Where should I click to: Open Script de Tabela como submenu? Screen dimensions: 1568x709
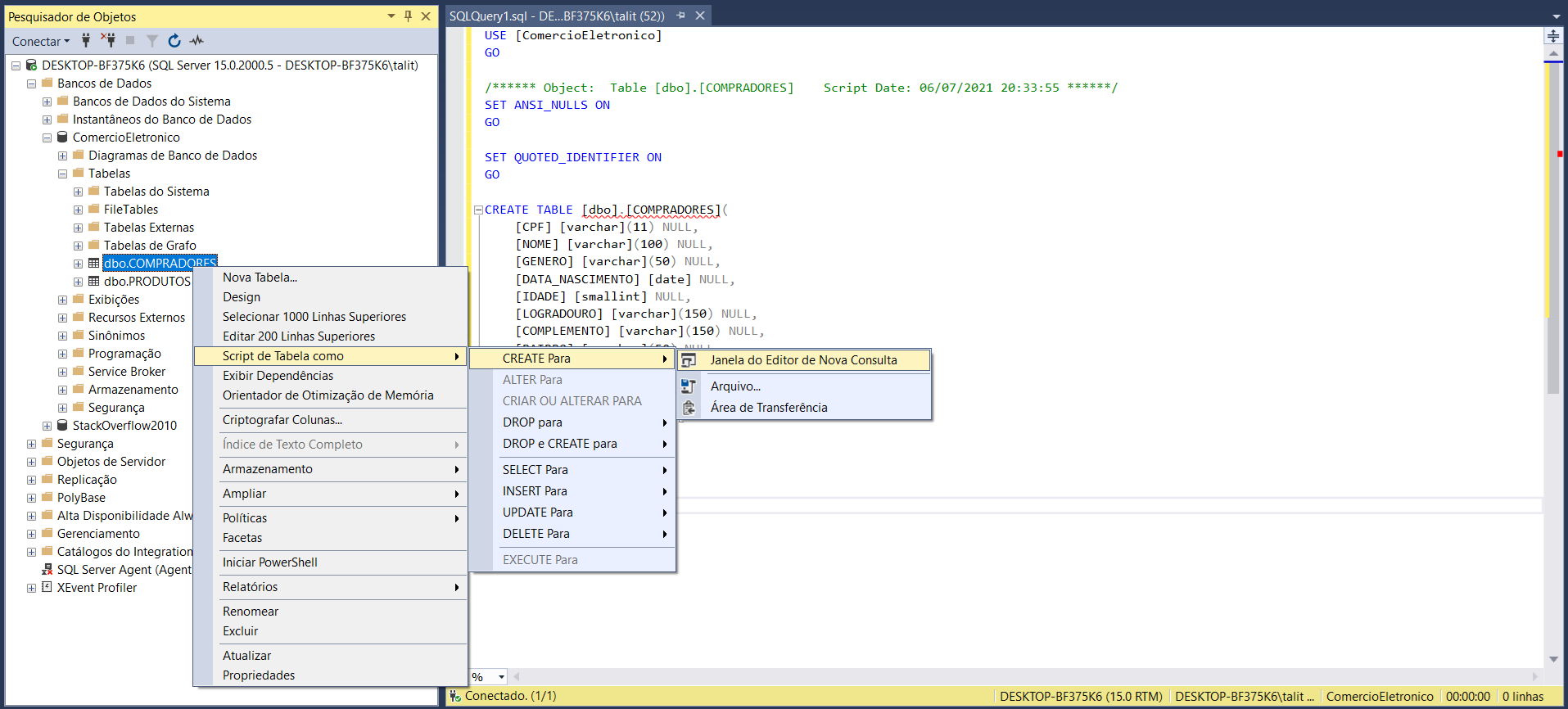[330, 356]
